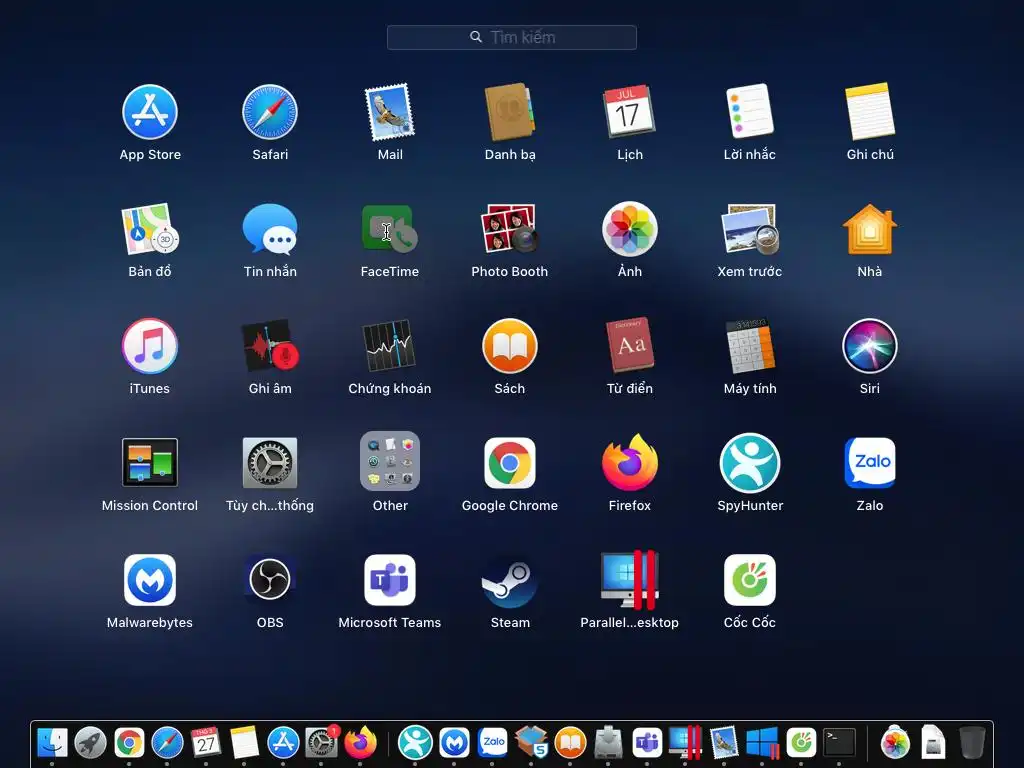This screenshot has width=1024, height=768.
Task: Launch Safari from the Launchpad grid
Action: point(270,112)
